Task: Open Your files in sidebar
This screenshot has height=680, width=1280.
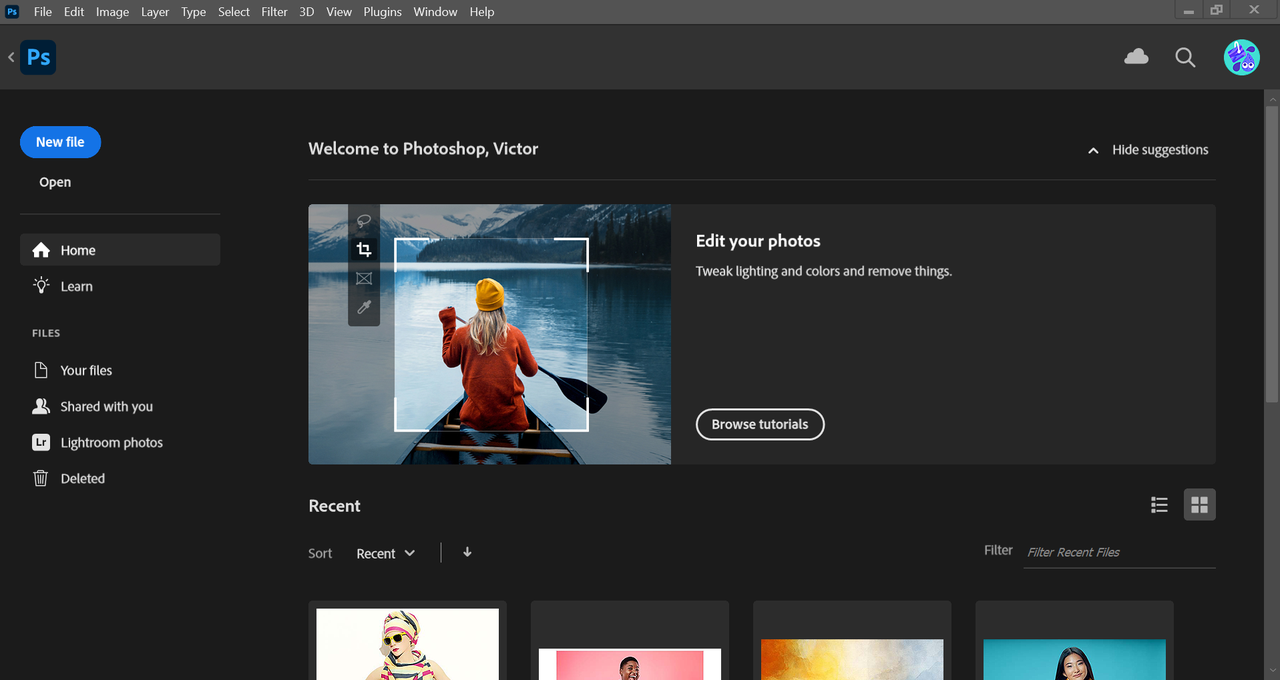Action: click(x=120, y=370)
